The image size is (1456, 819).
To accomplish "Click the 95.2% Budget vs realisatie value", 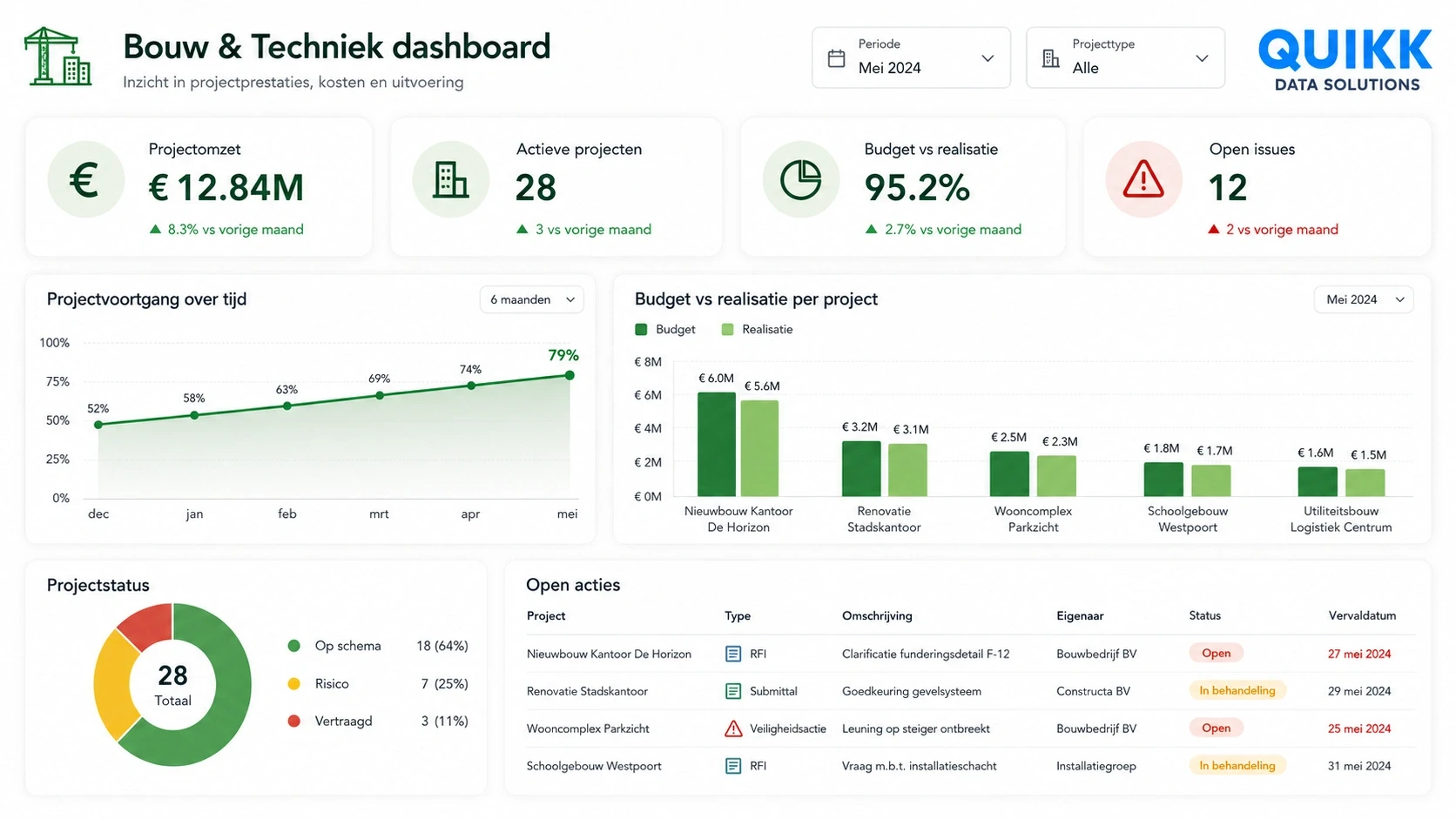I will tap(917, 187).
